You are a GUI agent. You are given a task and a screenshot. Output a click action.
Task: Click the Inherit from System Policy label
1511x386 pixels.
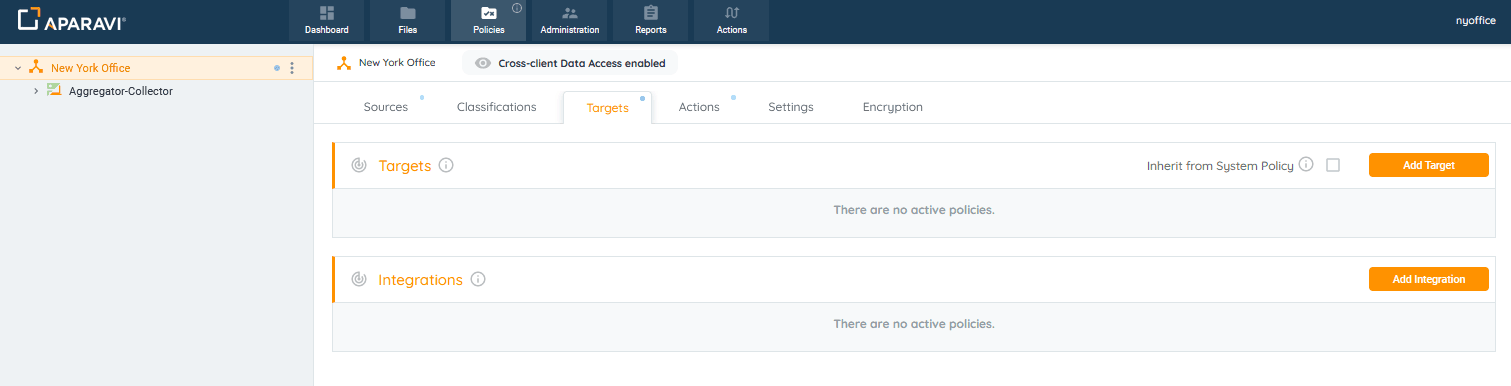pyautogui.click(x=1220, y=166)
